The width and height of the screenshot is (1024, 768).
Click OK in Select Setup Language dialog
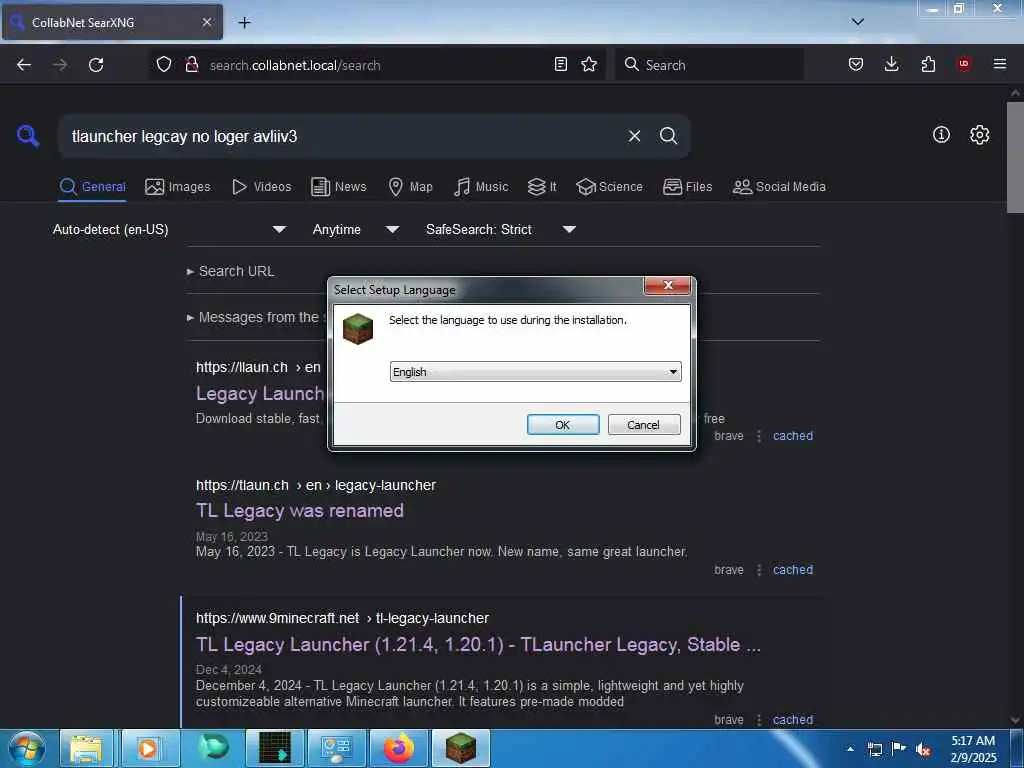[562, 424]
